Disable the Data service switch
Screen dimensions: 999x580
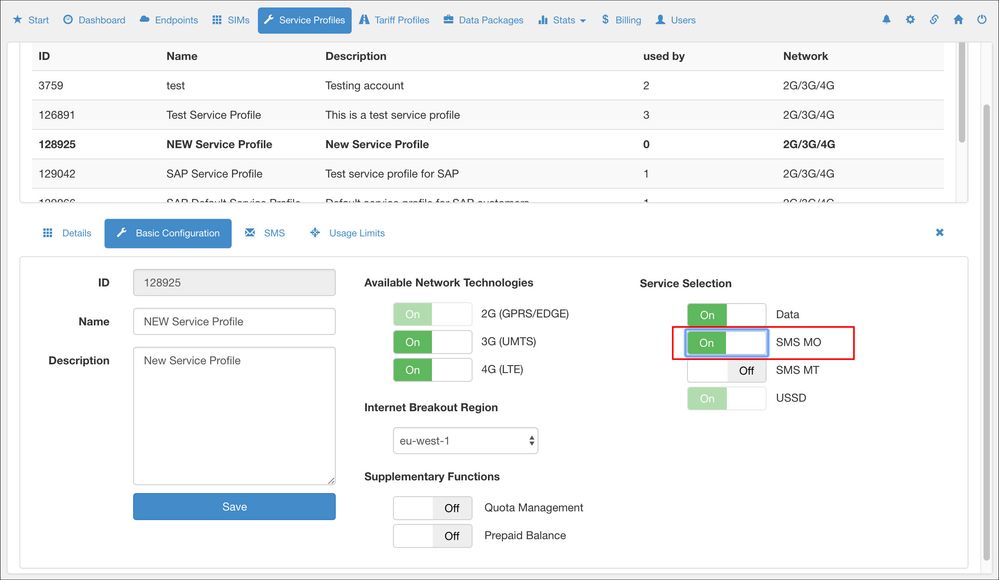(x=726, y=315)
